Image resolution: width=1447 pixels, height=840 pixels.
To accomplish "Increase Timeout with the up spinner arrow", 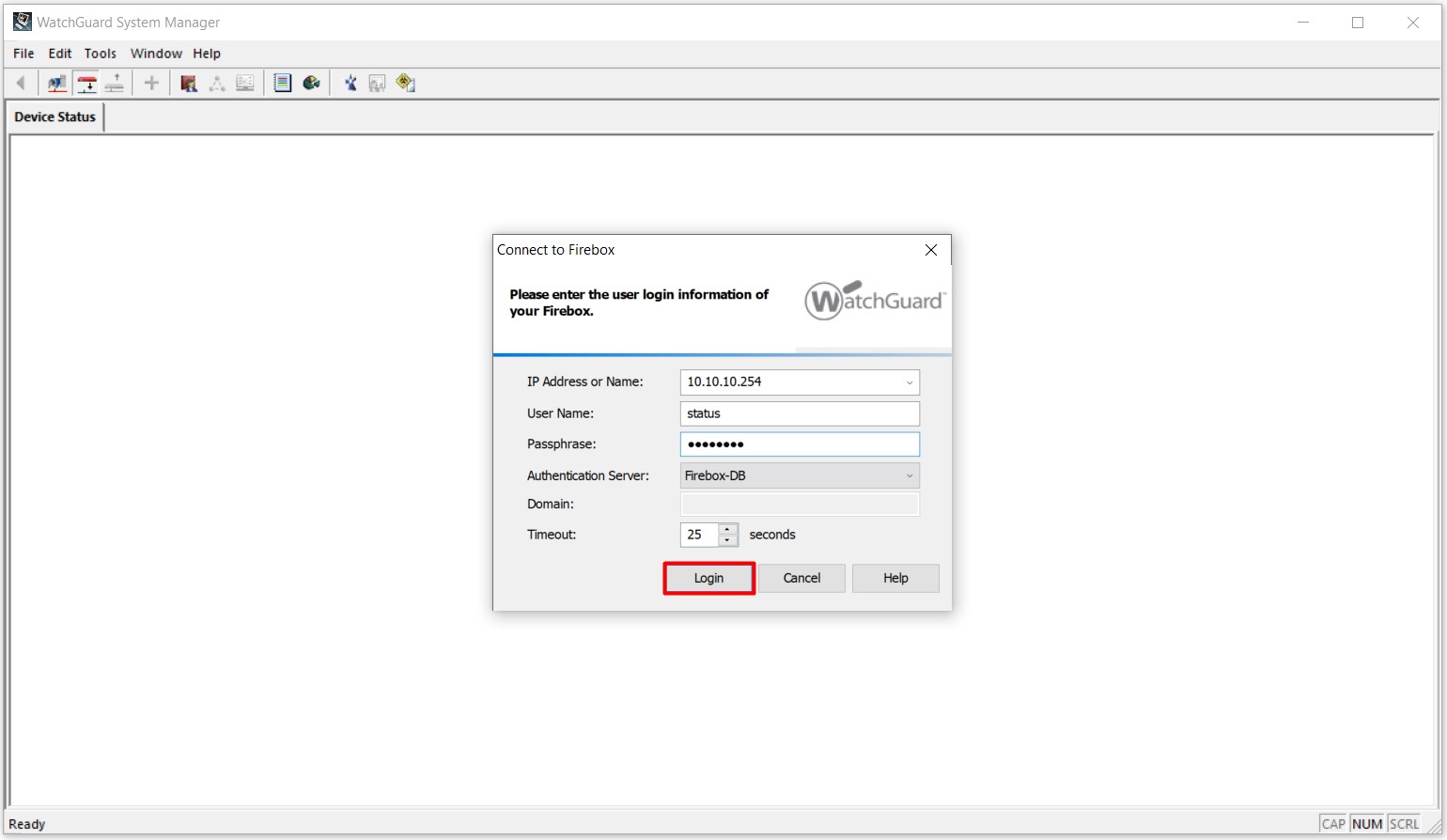I will pos(727,529).
